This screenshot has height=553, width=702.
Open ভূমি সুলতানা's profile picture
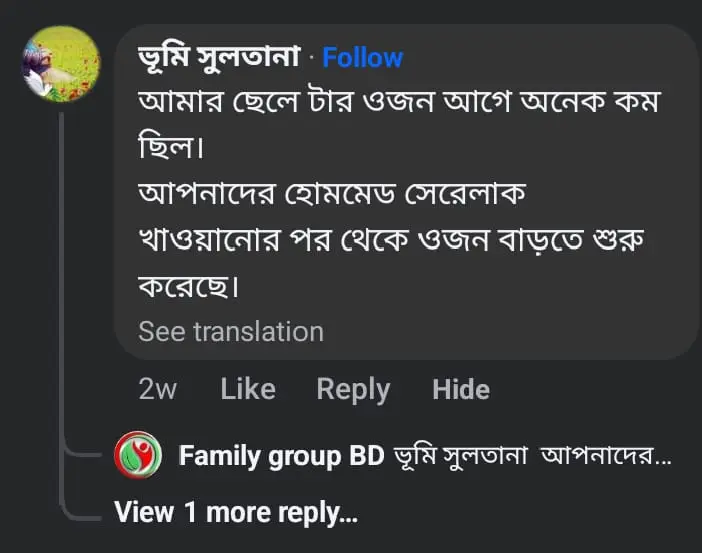61,65
